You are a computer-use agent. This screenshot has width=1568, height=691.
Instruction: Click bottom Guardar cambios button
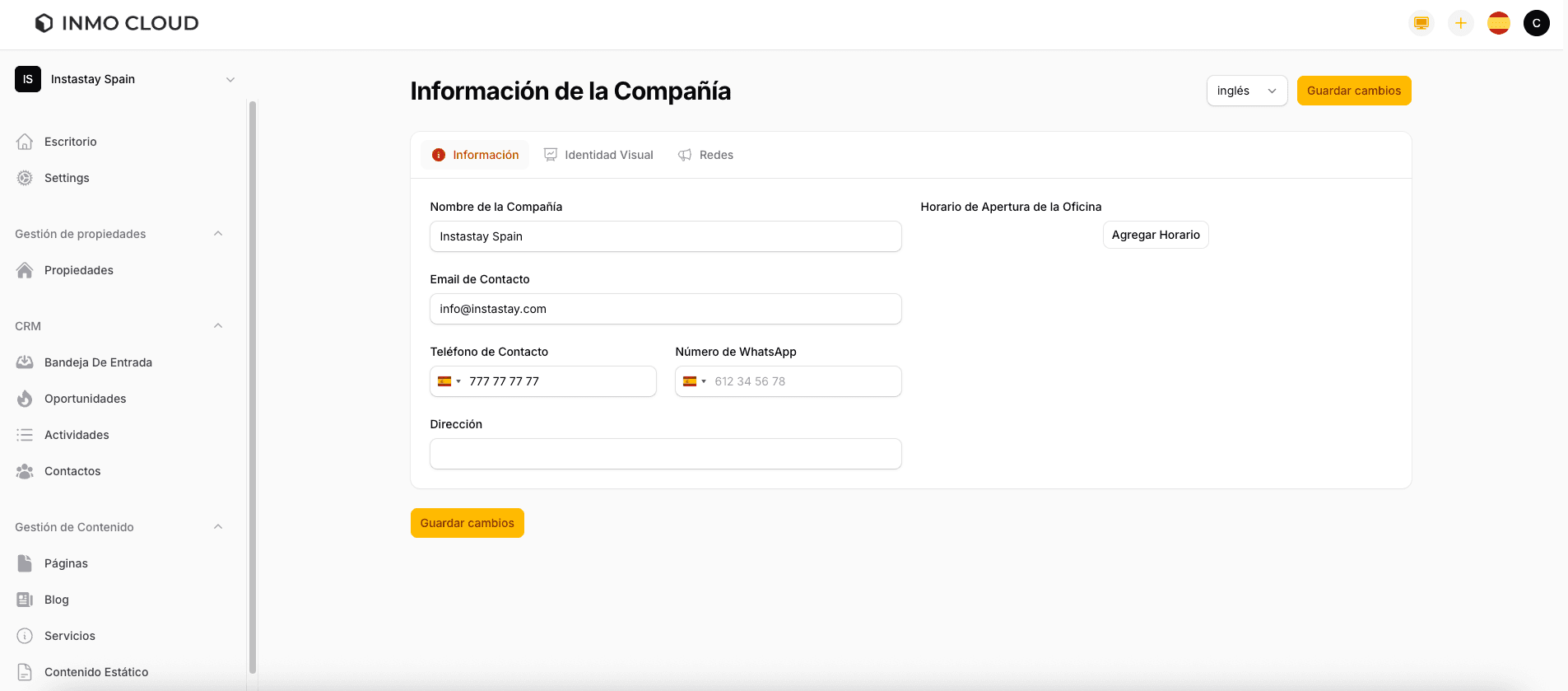click(x=467, y=523)
